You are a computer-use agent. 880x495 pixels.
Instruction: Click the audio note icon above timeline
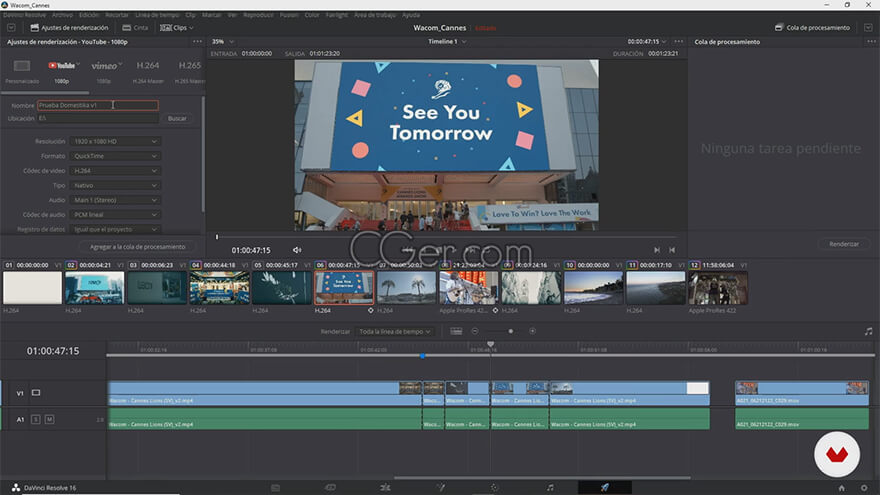point(869,331)
